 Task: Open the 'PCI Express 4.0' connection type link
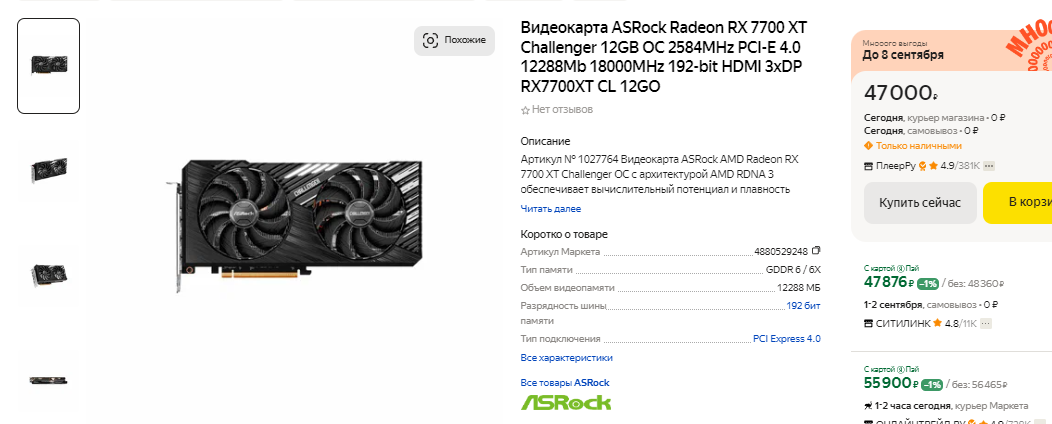pyautogui.click(x=787, y=339)
